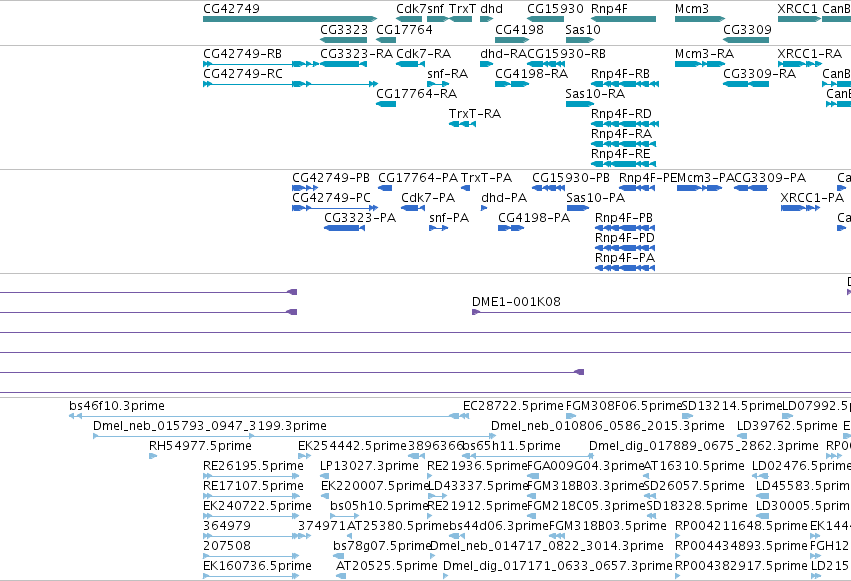Select the Sas10 gene label
This screenshot has width=851, height=581.
click(582, 29)
